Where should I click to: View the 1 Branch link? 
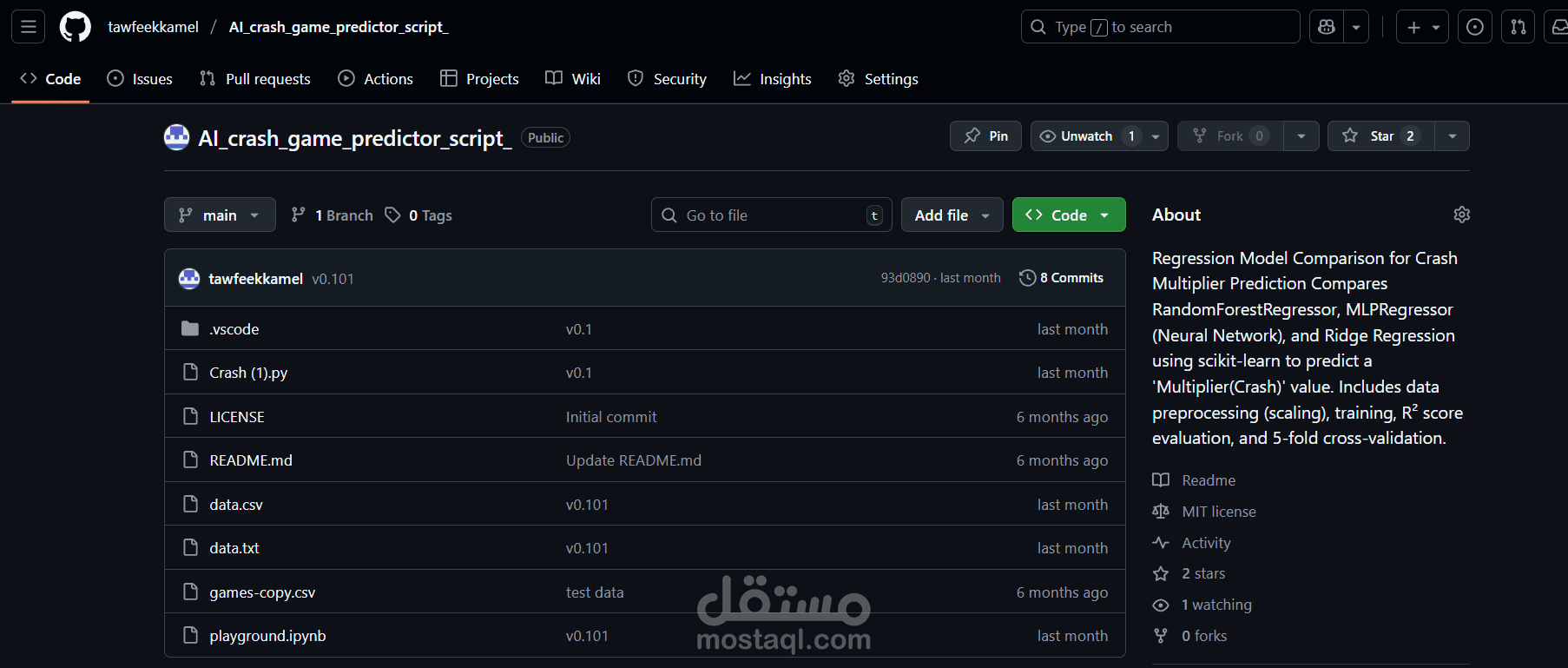(x=332, y=215)
